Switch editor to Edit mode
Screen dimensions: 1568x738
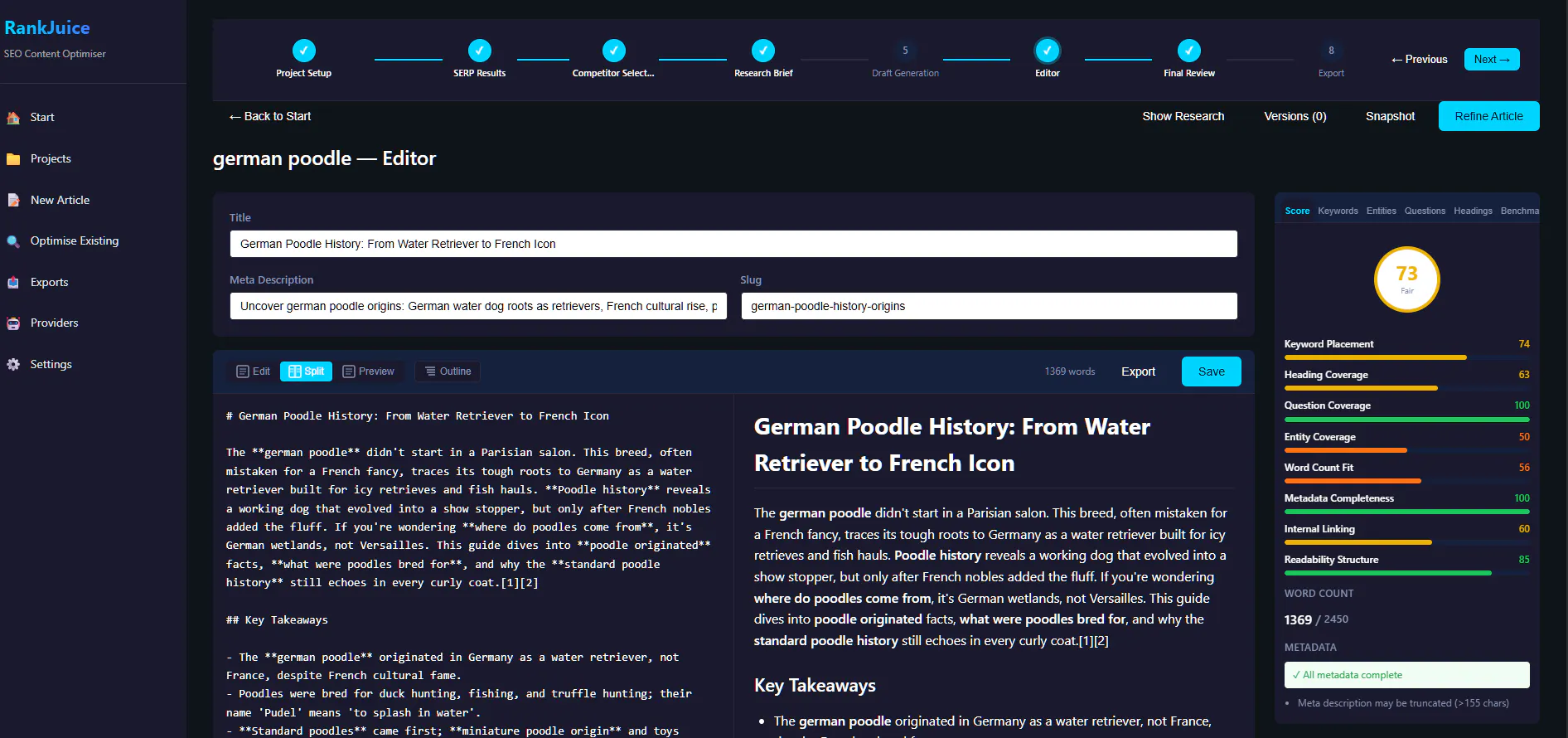click(254, 371)
